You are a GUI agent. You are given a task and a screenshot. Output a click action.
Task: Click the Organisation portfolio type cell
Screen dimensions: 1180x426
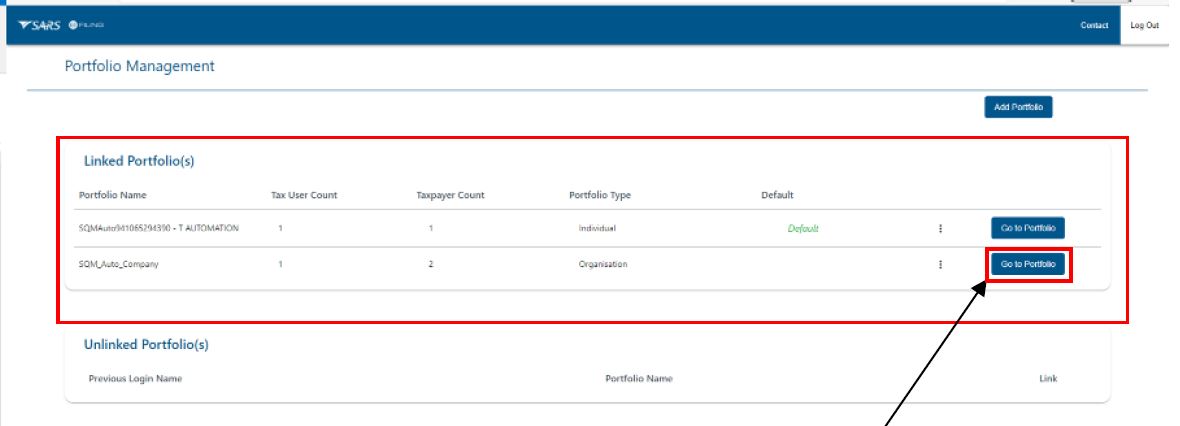pyautogui.click(x=603, y=265)
